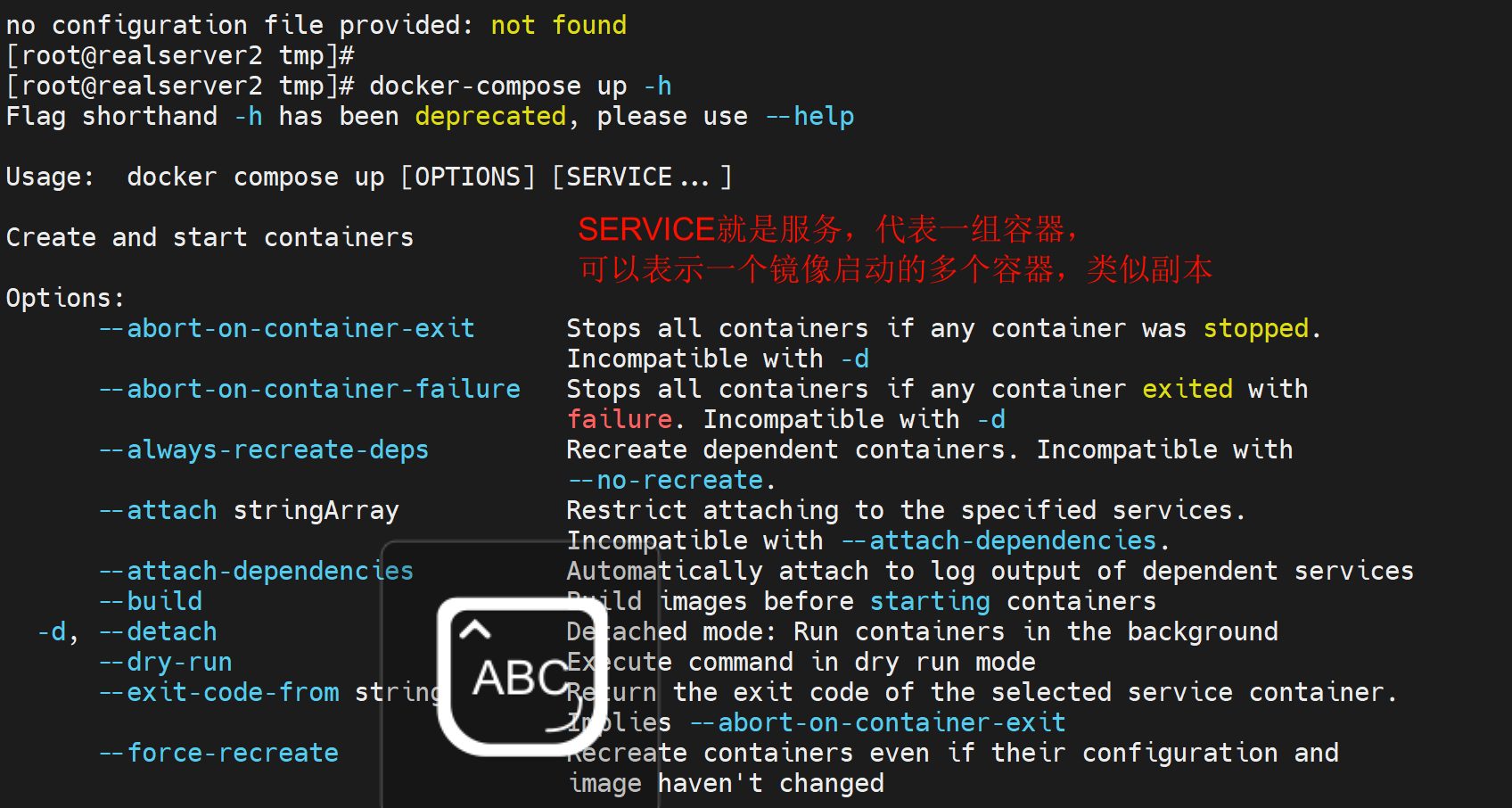Viewport: 1512px width, 808px height.
Task: Click the --abort-on-container-exit option text
Action: 286,328
